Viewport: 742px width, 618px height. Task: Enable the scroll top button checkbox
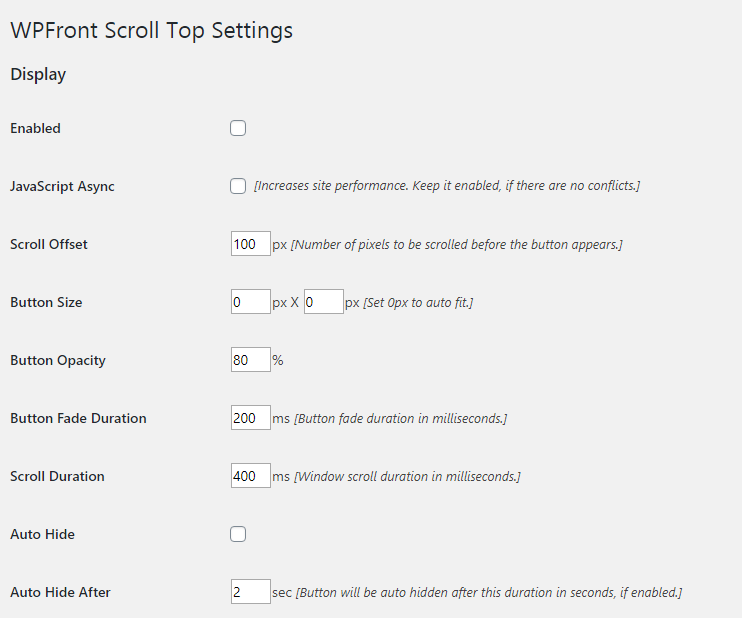238,128
